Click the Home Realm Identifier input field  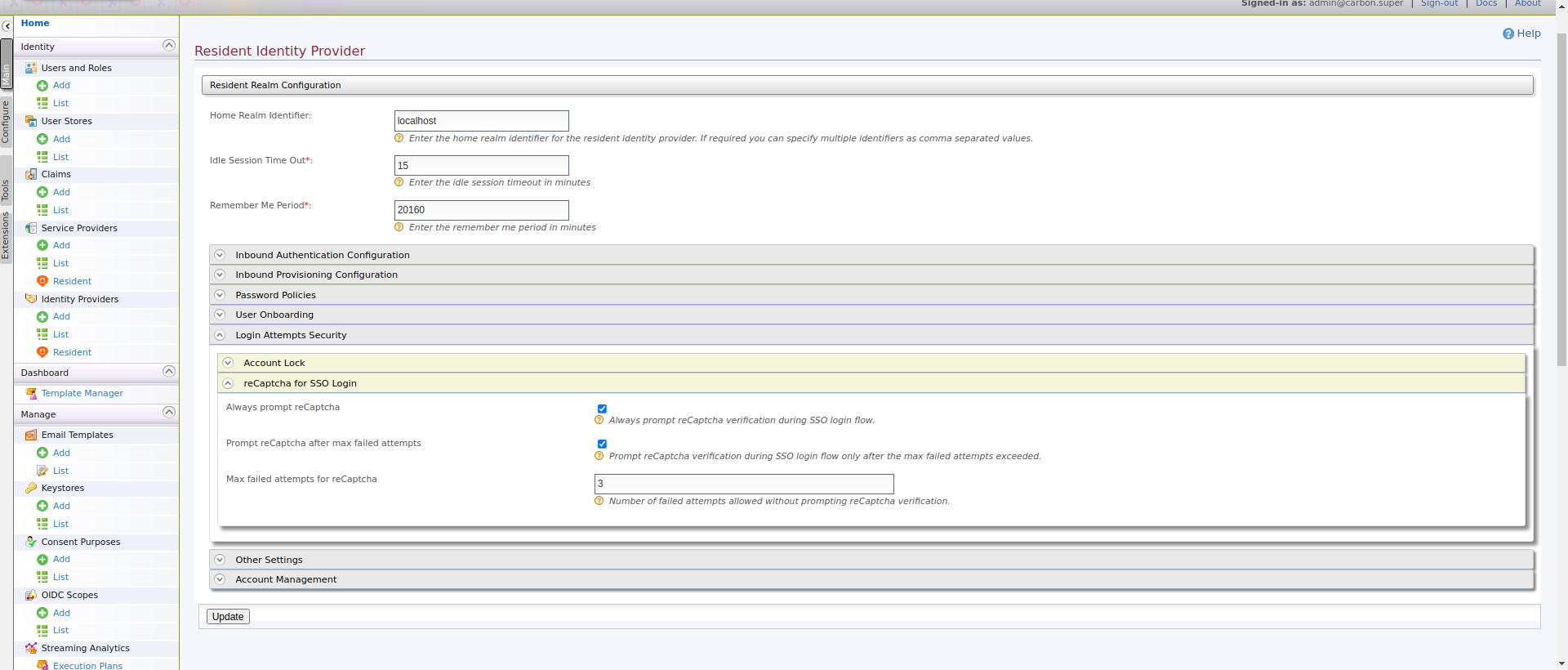482,121
